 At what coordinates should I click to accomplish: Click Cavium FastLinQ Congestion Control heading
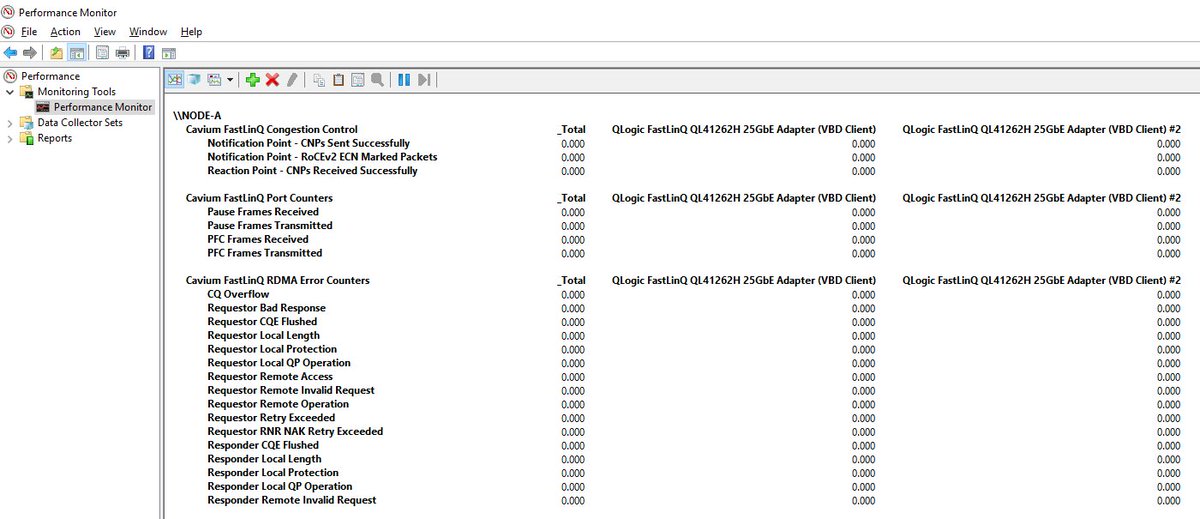click(x=272, y=130)
